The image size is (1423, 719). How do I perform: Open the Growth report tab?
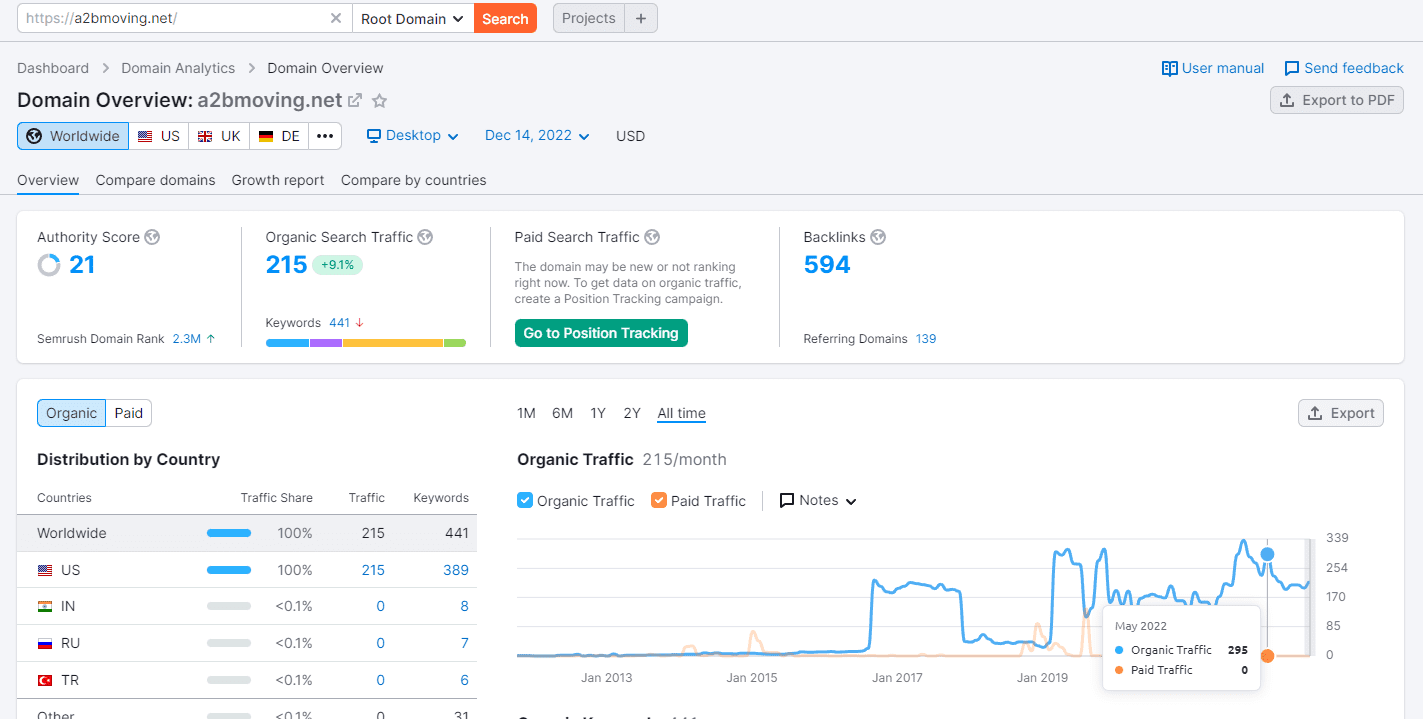click(x=278, y=180)
